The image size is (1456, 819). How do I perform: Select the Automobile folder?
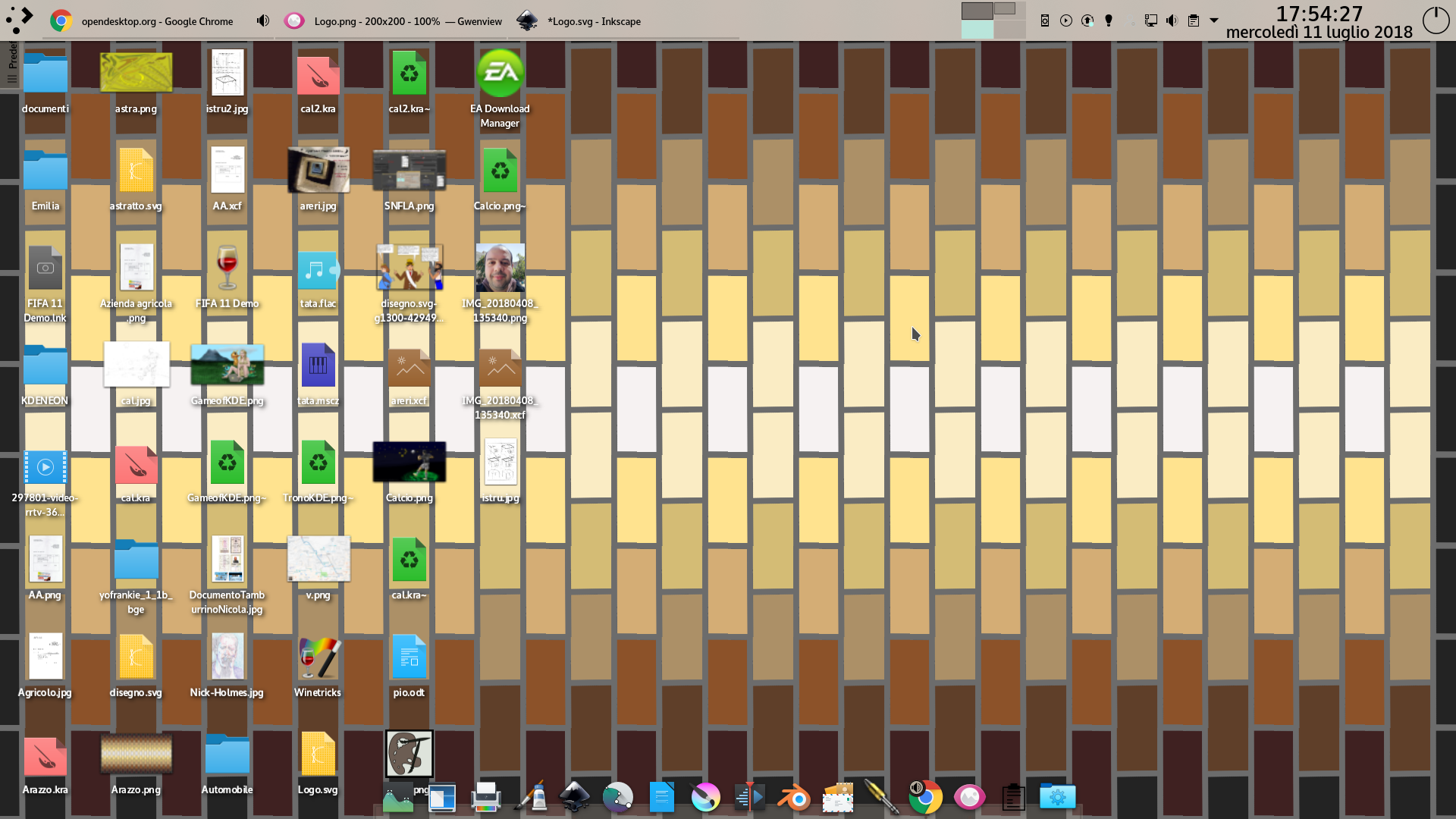coord(227,763)
